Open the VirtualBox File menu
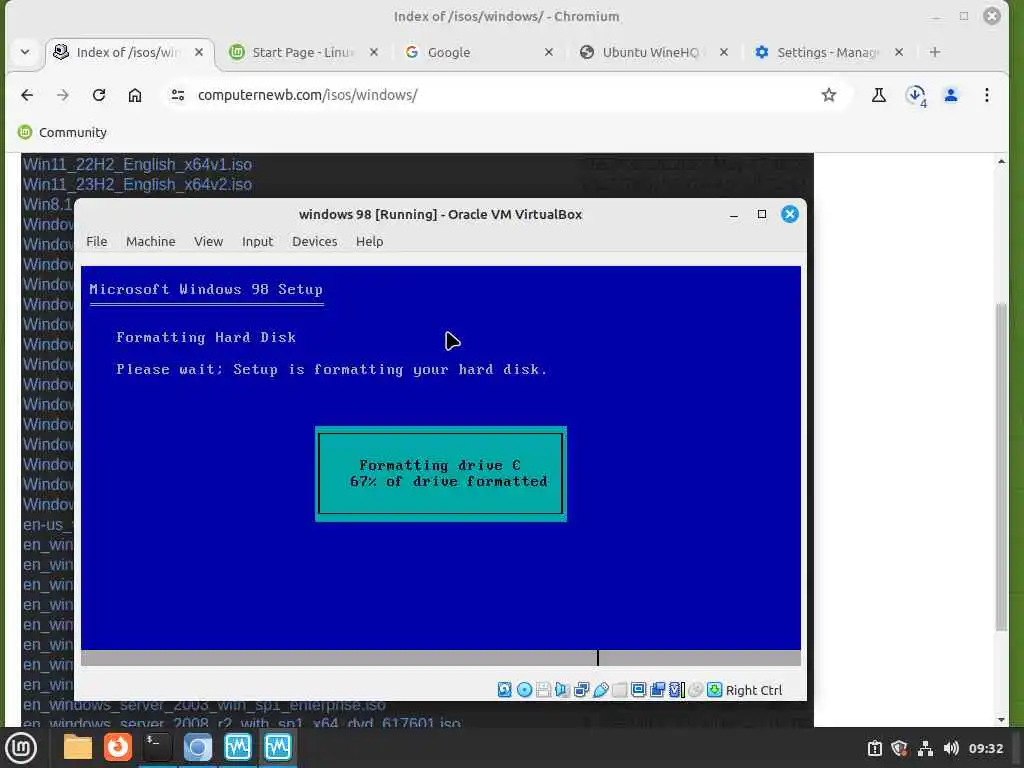This screenshot has width=1024, height=768. 97,242
